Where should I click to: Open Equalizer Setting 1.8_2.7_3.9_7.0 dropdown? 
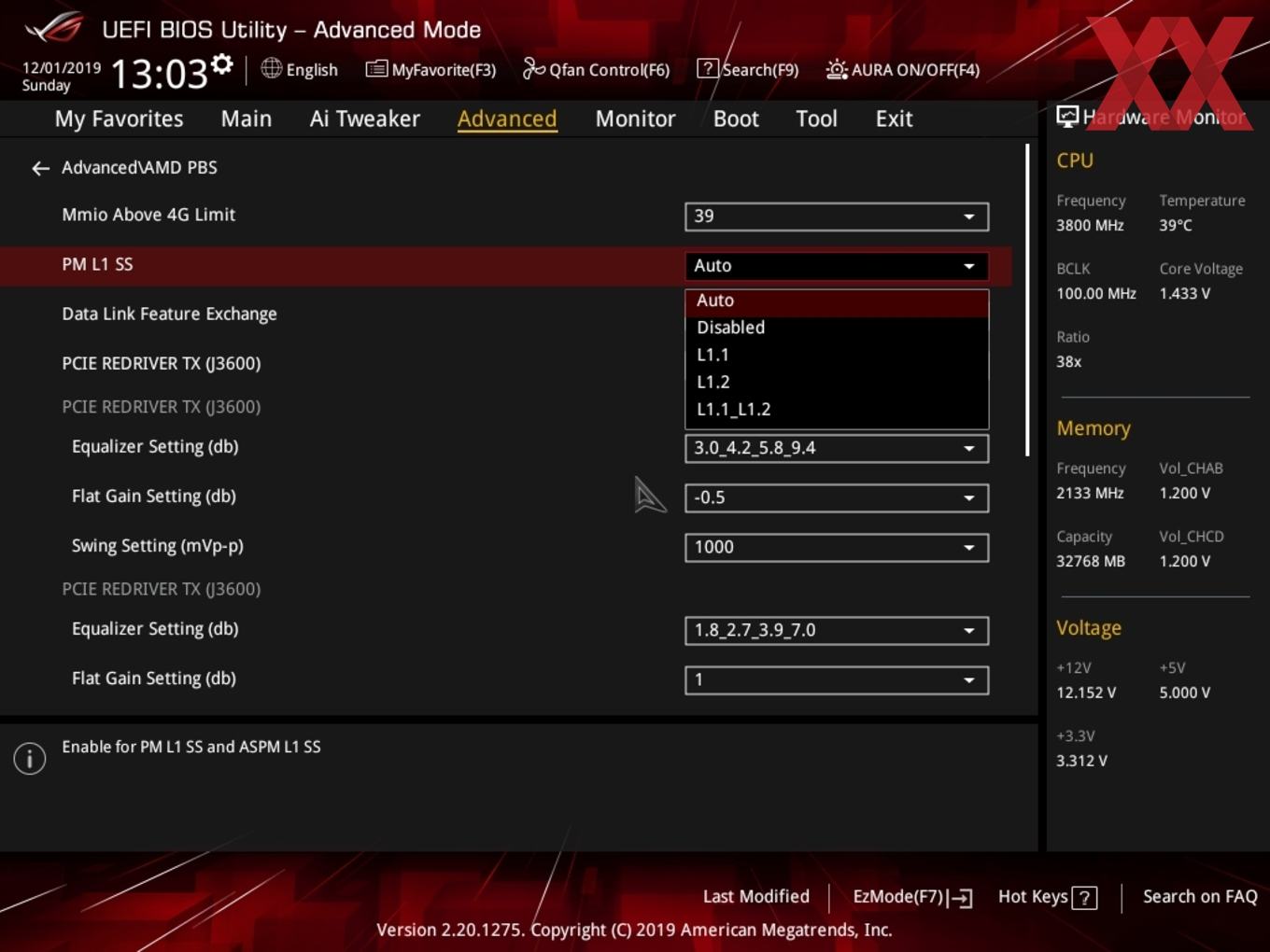[x=837, y=630]
